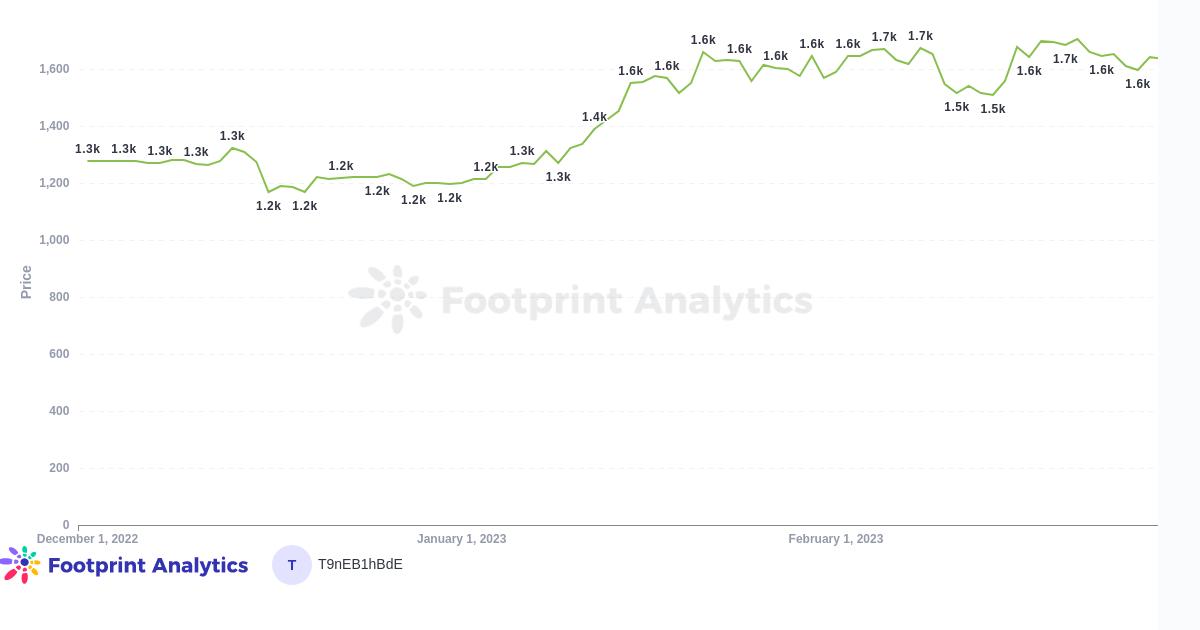Image resolution: width=1200 pixels, height=630 pixels.
Task: Open the T9nEB1hBdE user profile name
Action: (x=360, y=564)
